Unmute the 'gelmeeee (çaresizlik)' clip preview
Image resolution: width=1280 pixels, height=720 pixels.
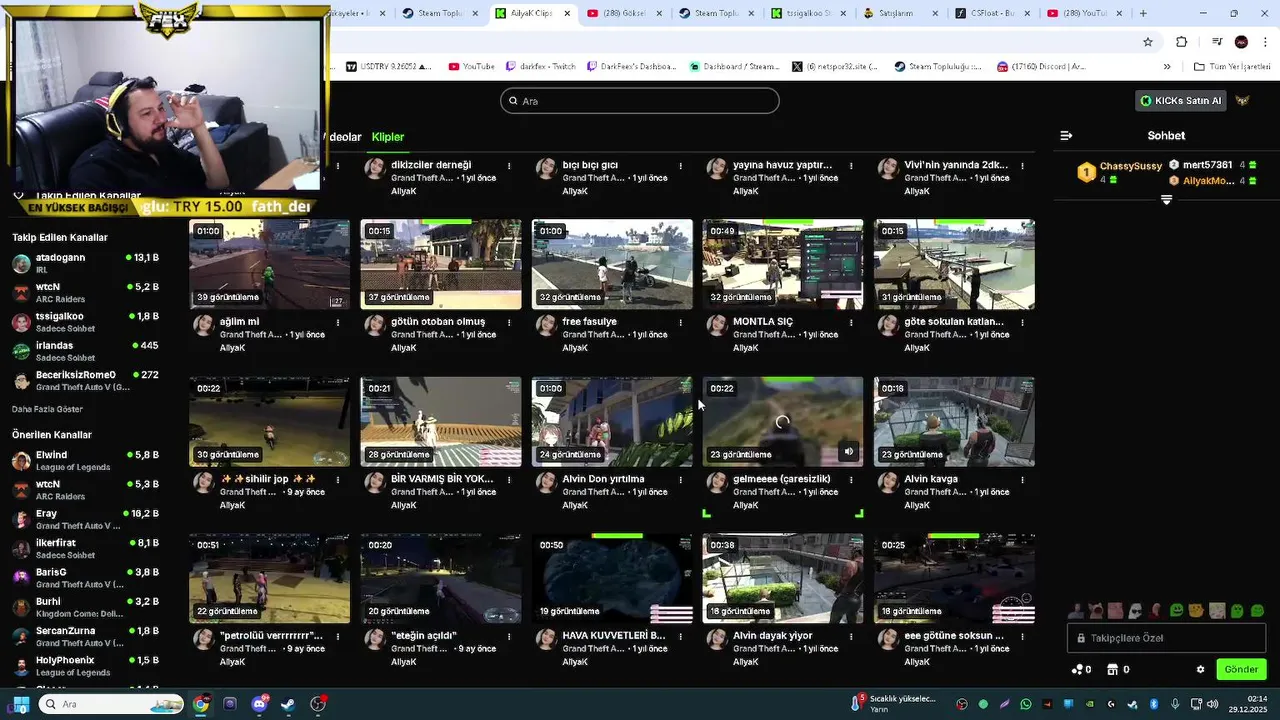click(848, 451)
